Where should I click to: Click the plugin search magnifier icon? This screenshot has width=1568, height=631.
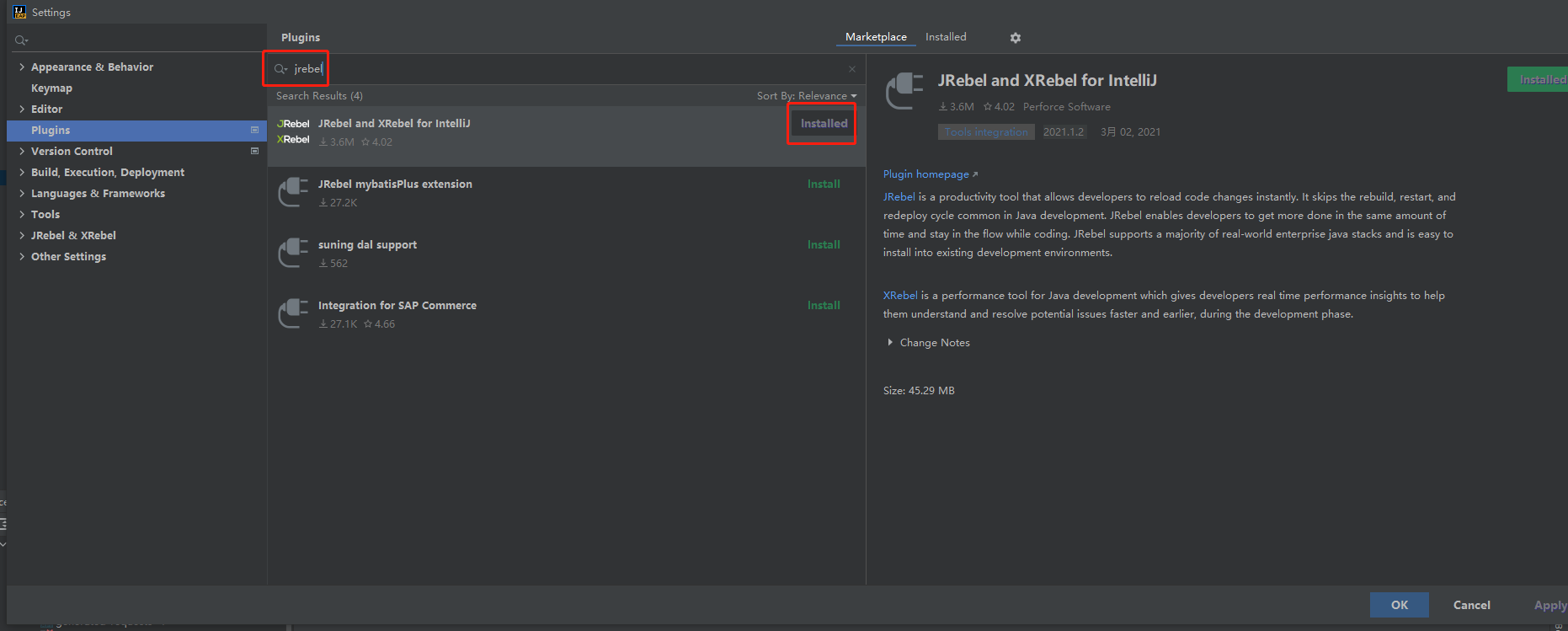(280, 69)
